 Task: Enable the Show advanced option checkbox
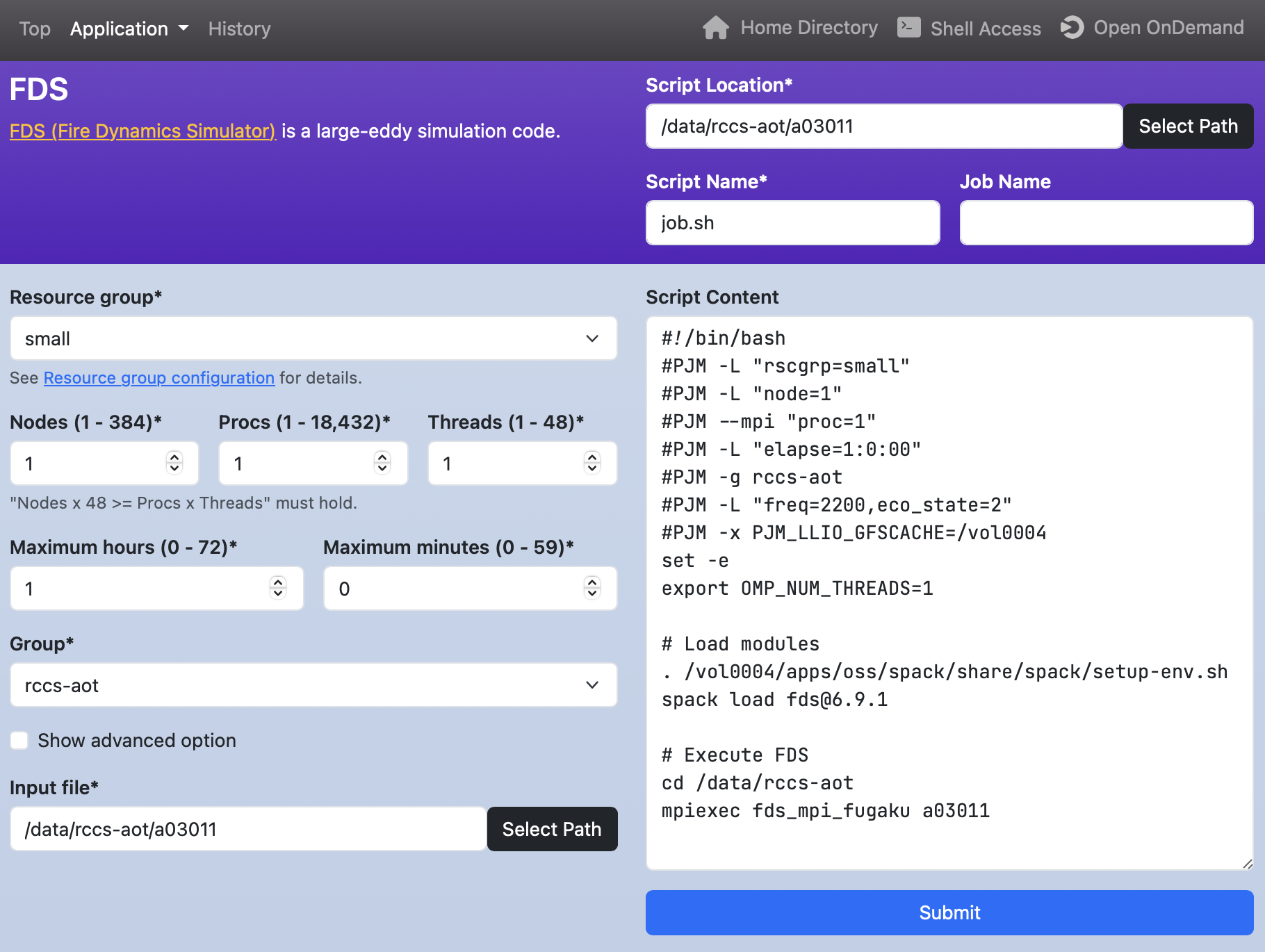tap(19, 741)
